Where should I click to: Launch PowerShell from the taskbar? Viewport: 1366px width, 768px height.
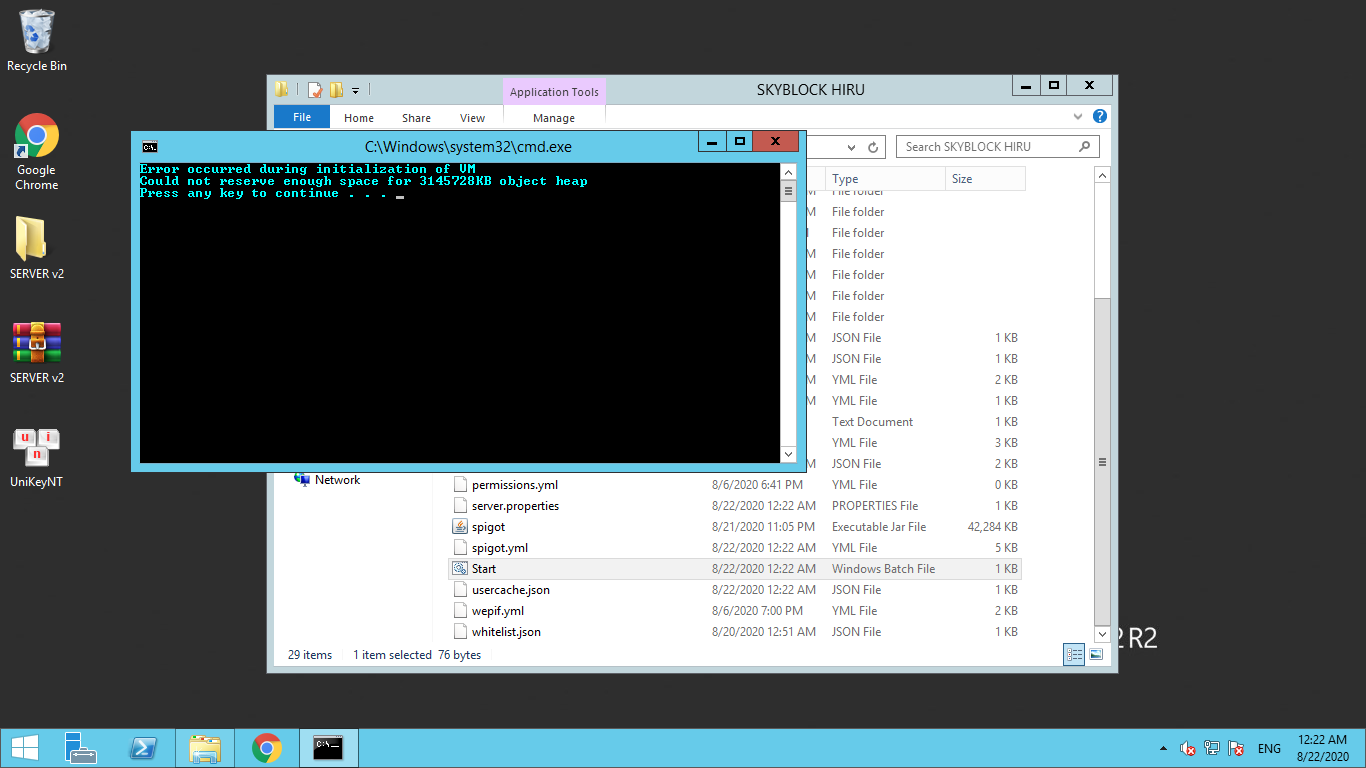coord(143,748)
